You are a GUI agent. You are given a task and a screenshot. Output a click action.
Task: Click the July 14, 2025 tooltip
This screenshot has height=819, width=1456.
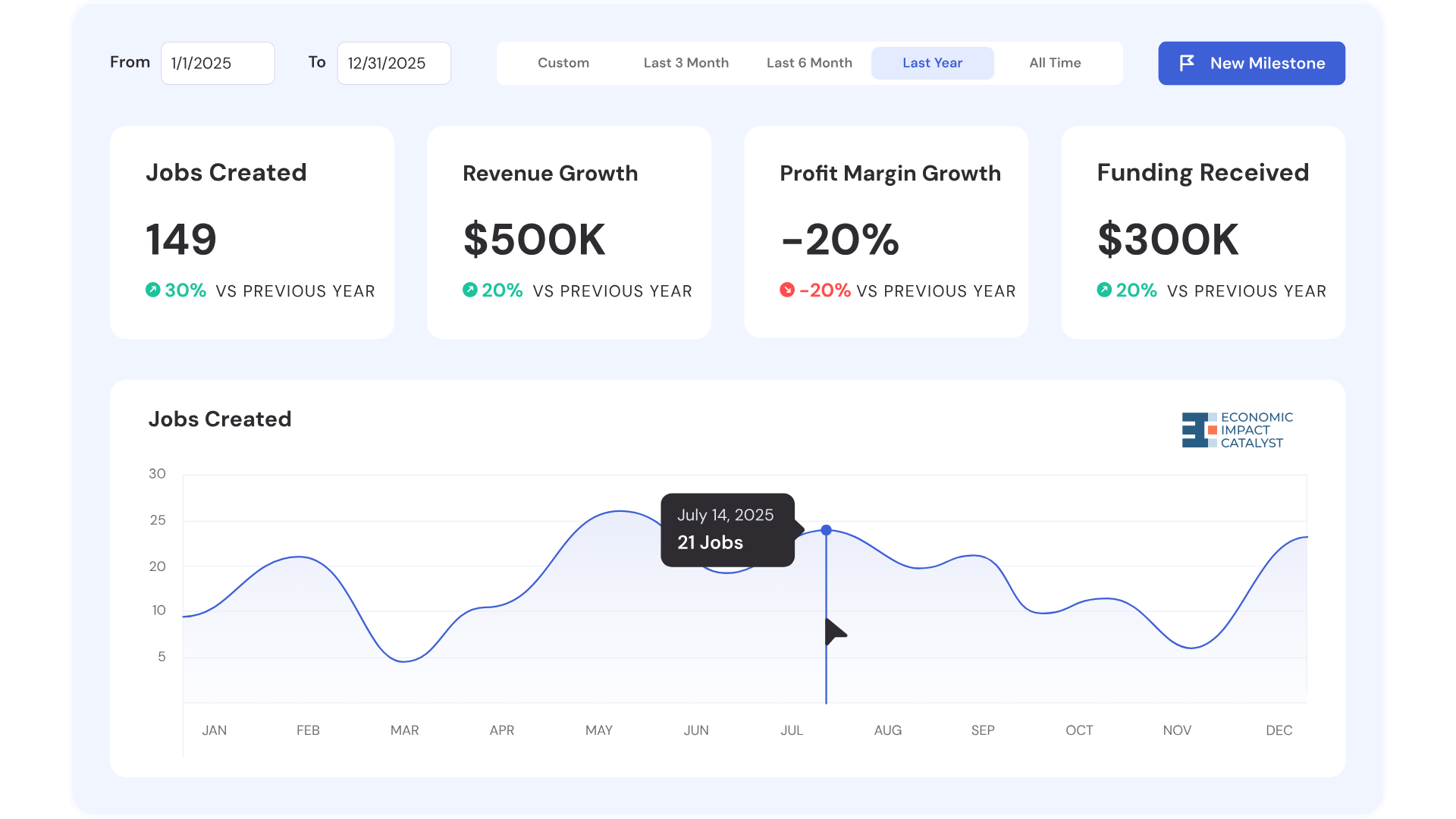(x=728, y=530)
